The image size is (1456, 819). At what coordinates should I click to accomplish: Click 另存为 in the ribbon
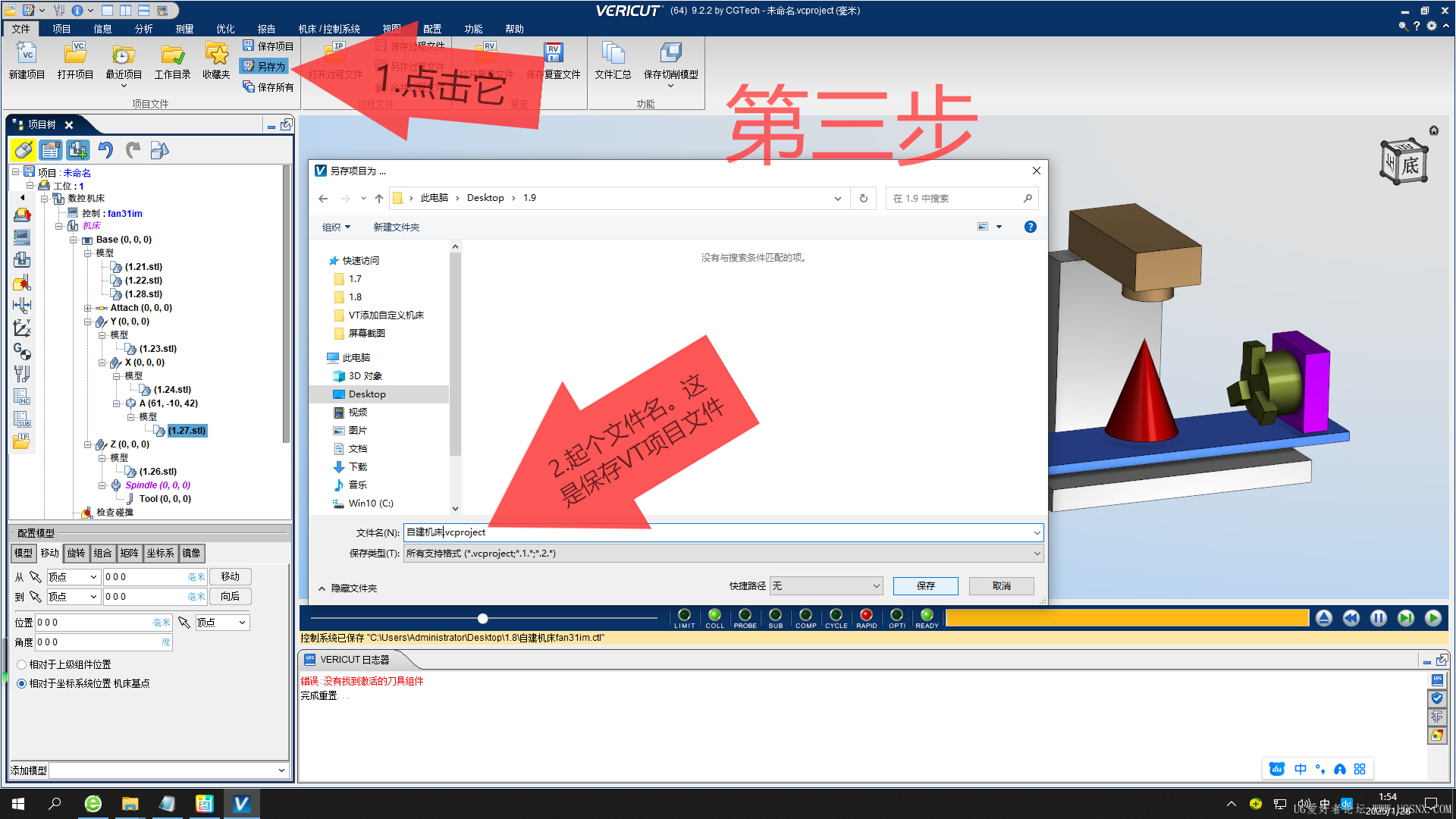(x=264, y=67)
